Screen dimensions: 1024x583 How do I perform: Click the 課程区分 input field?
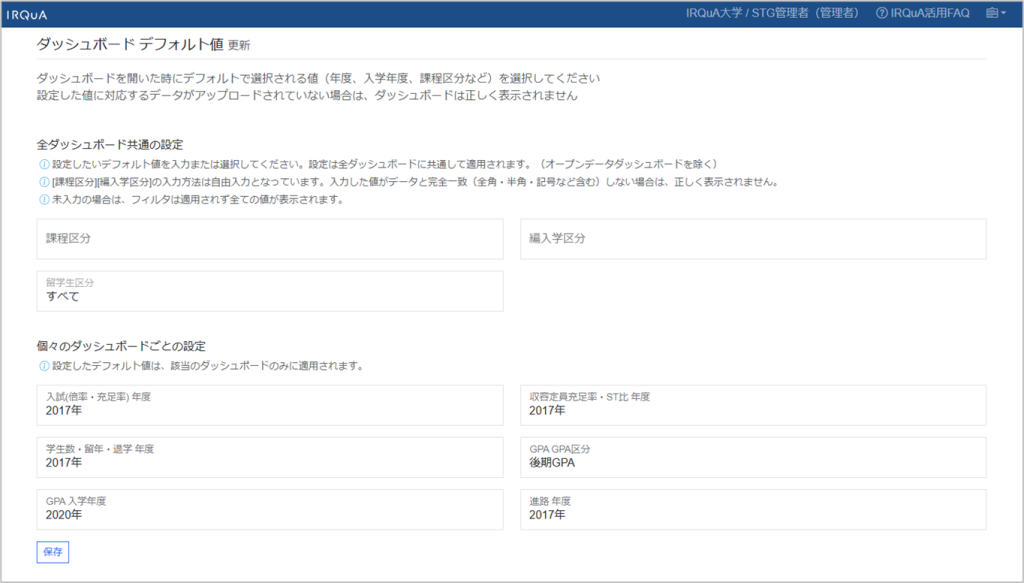coord(269,239)
